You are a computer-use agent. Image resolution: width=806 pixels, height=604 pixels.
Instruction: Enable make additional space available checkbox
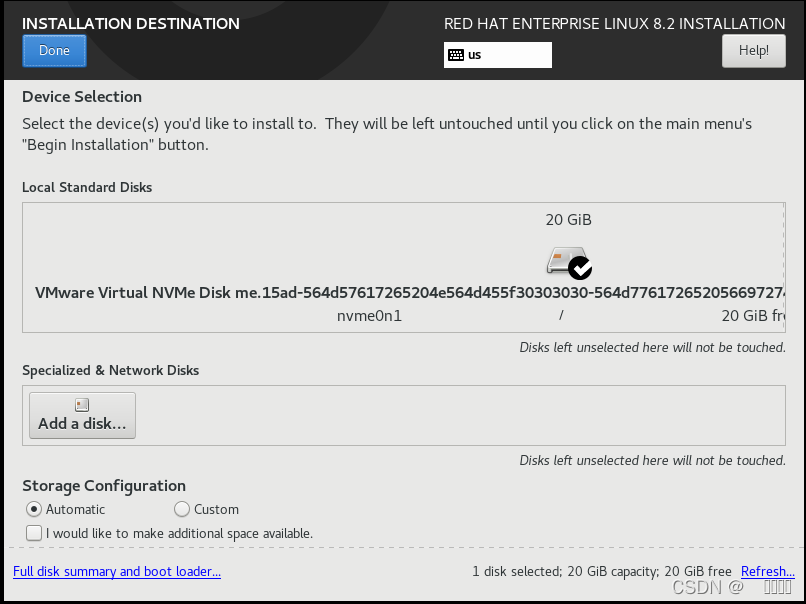pos(34,533)
